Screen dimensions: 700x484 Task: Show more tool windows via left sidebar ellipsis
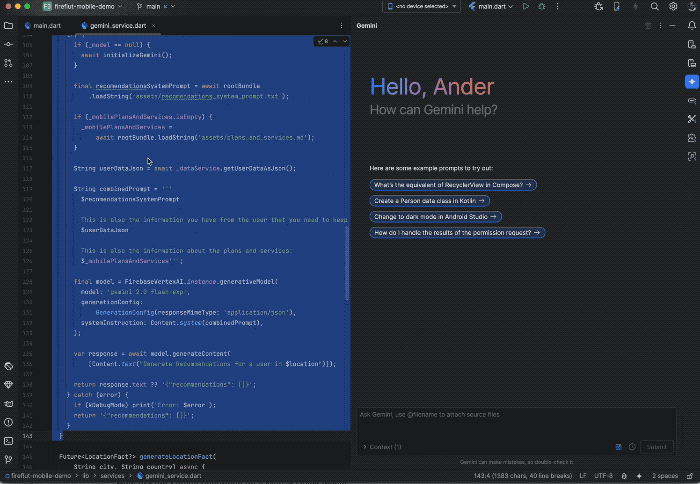8,82
